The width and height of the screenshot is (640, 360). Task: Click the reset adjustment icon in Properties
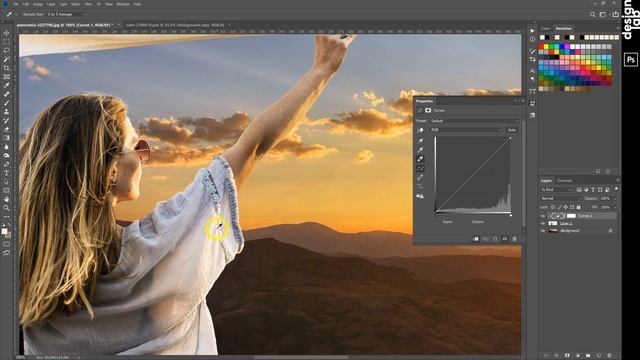[495, 239]
